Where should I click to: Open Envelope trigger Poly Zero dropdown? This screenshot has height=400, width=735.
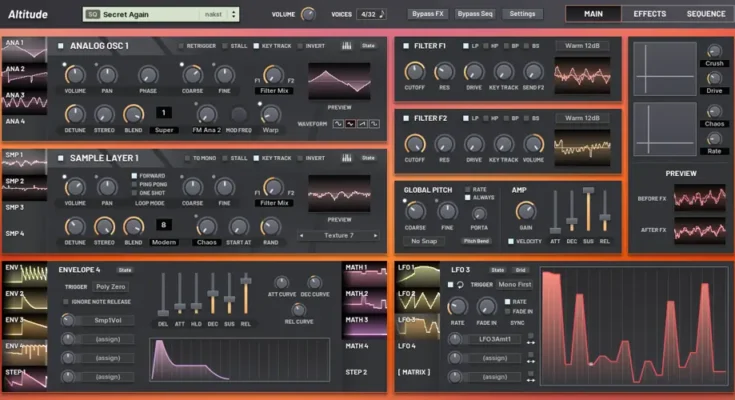click(x=111, y=287)
